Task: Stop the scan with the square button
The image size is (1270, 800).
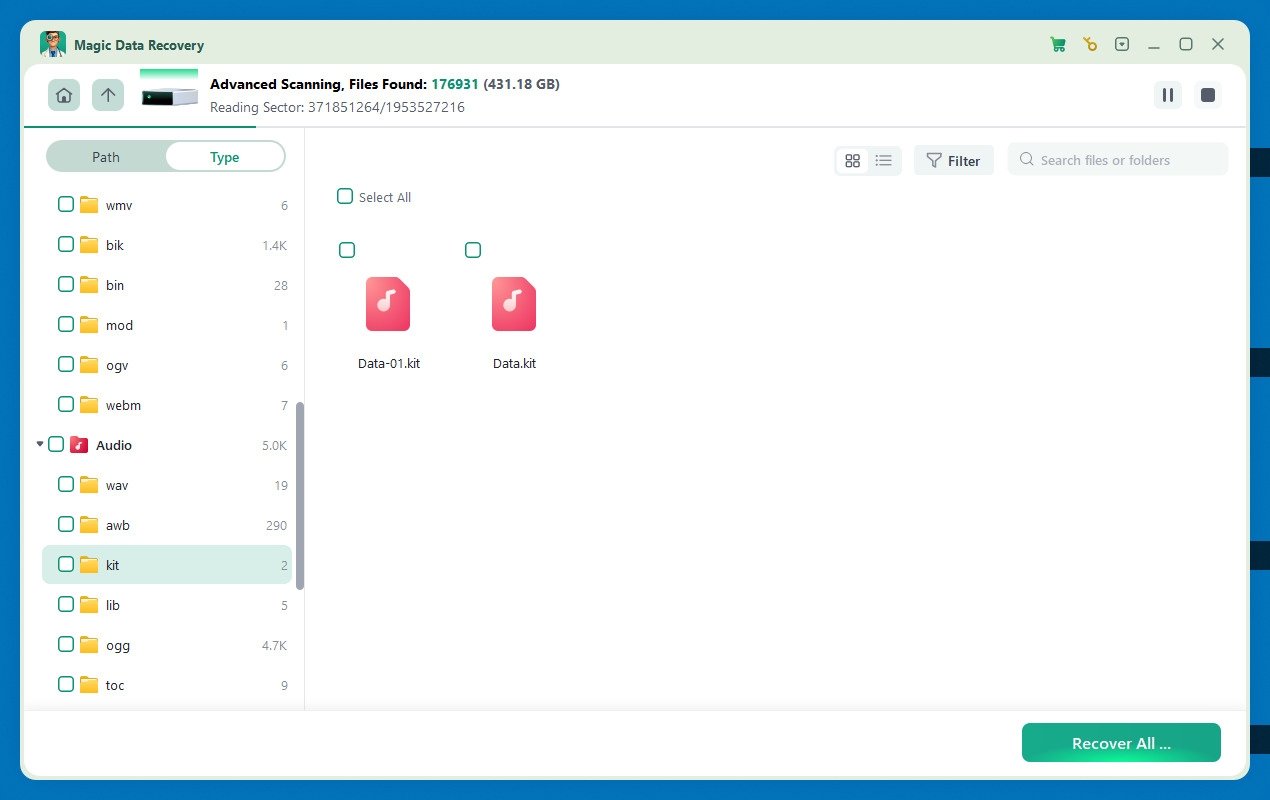Action: (1207, 95)
